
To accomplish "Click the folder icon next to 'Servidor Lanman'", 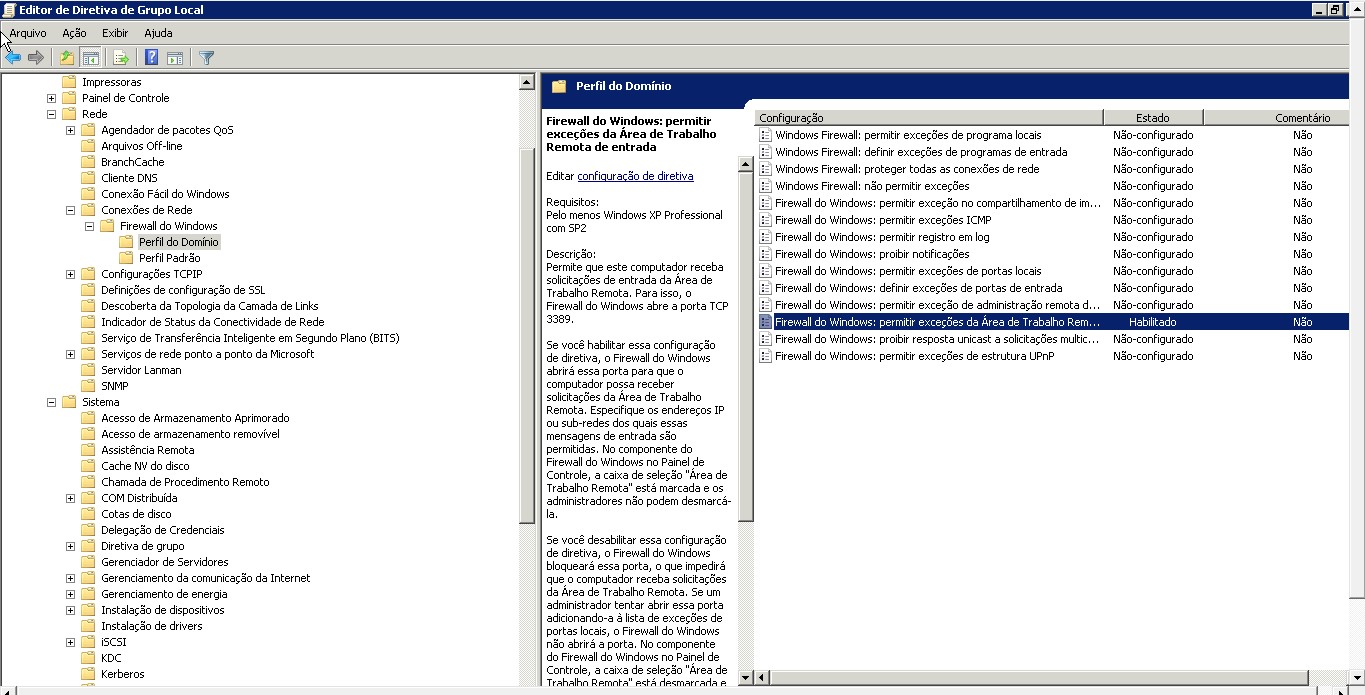I will pos(88,370).
